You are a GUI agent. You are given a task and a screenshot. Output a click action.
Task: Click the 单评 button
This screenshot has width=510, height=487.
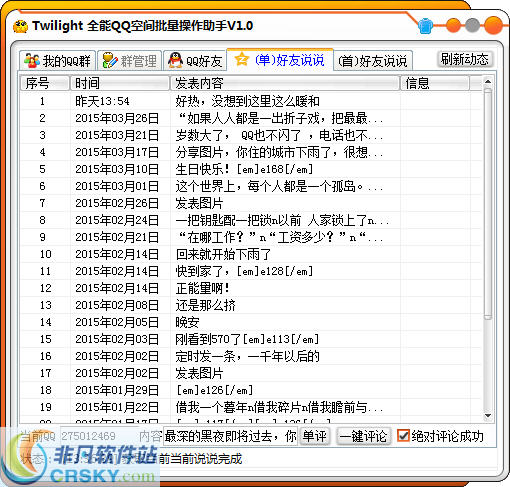[x=315, y=436]
